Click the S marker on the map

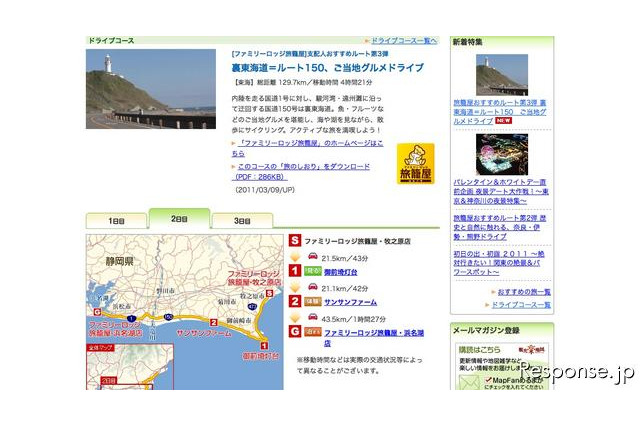coord(269,293)
